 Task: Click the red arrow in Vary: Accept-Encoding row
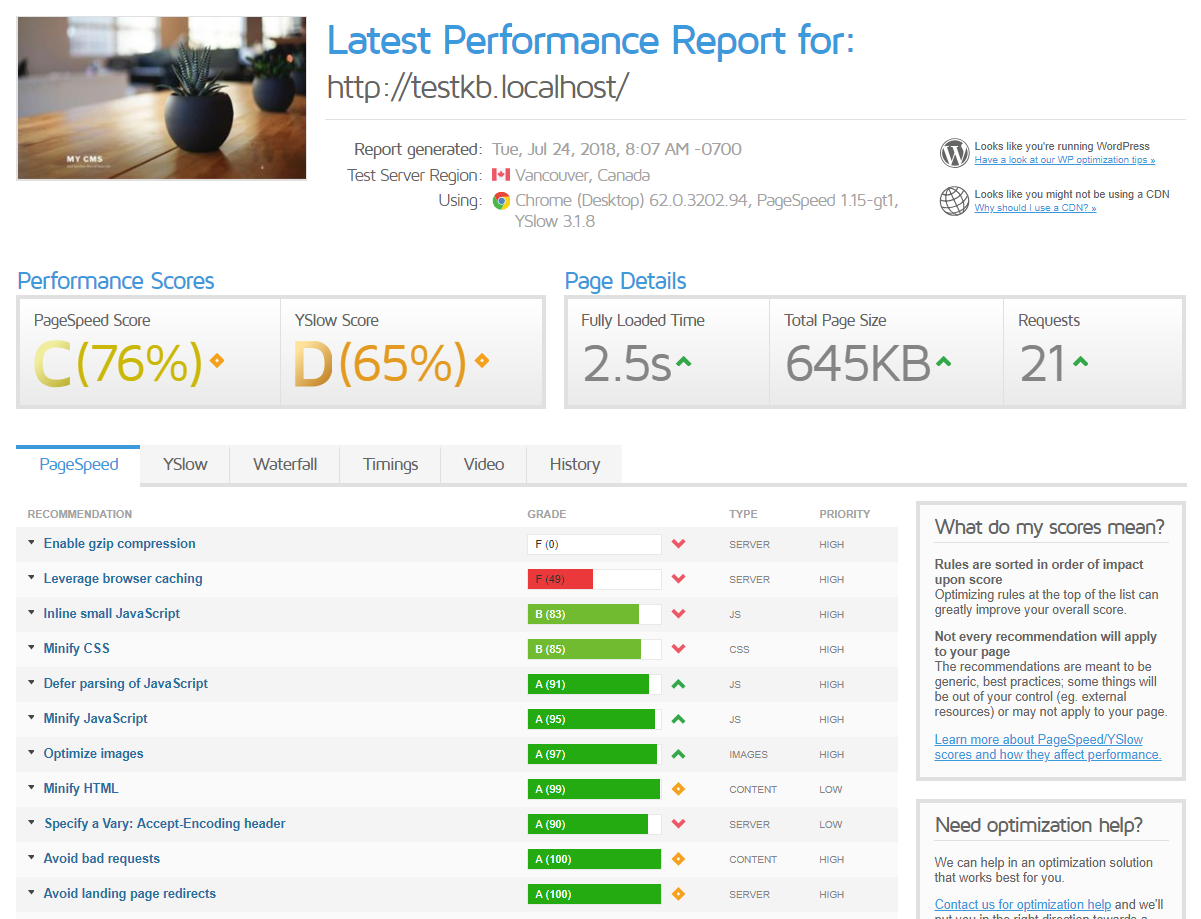point(678,824)
